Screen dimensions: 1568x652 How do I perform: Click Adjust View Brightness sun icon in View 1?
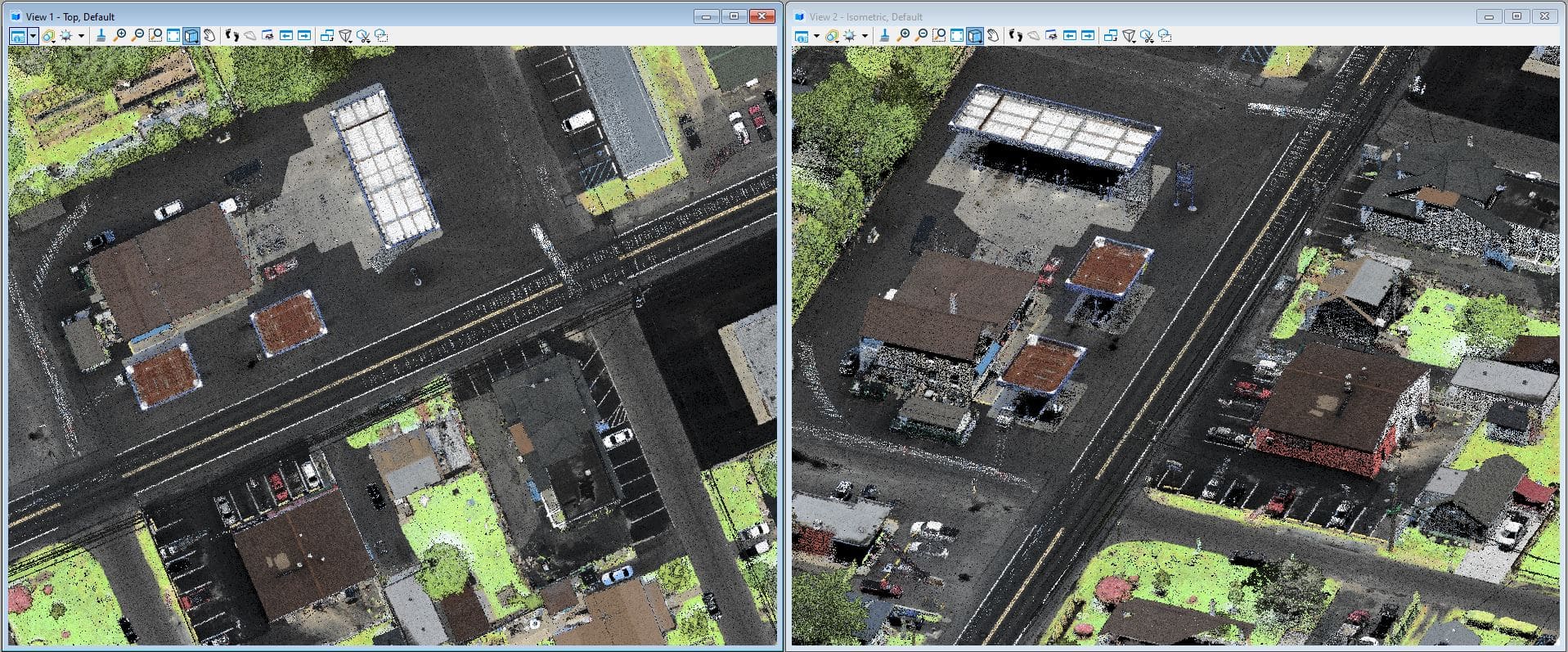tap(66, 36)
